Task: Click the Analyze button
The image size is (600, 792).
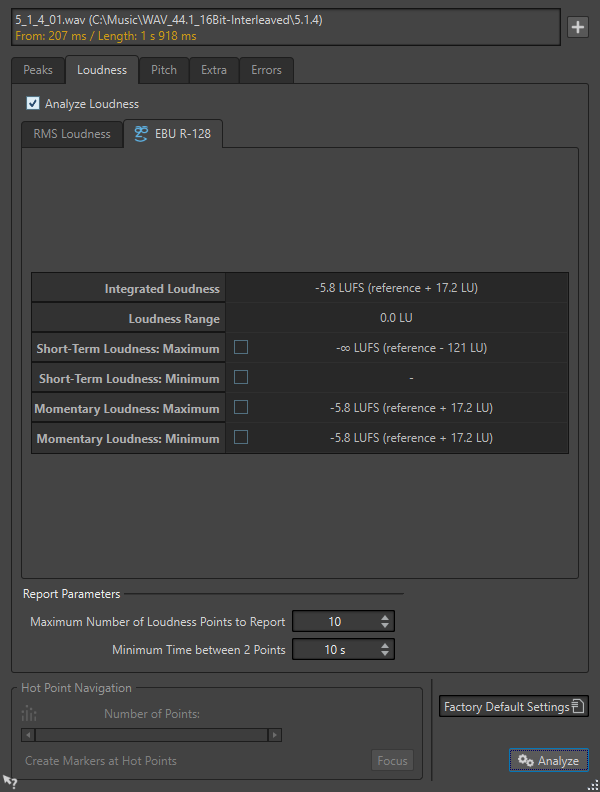Action: [x=549, y=761]
